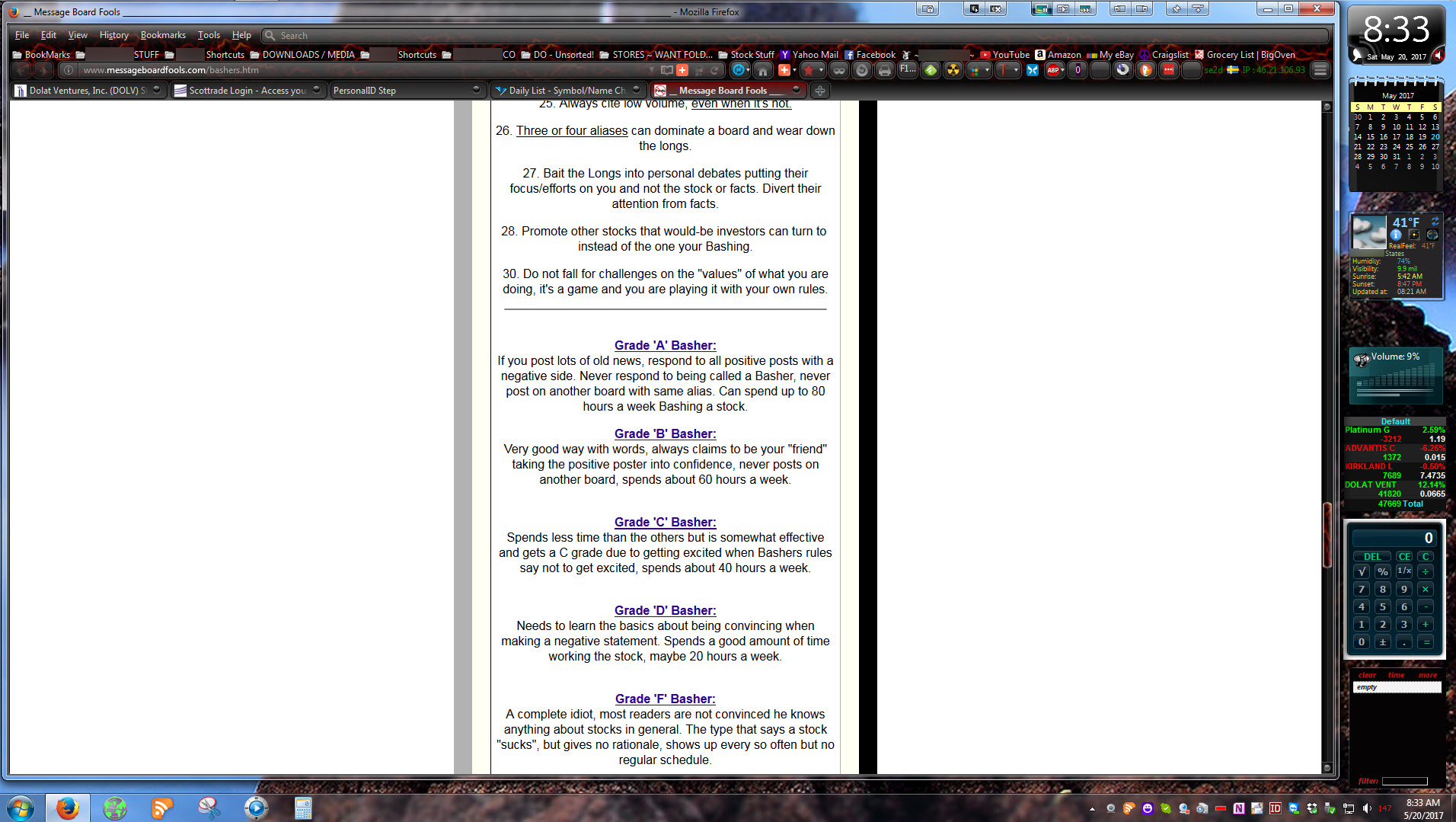Click the Home icon in the navigation toolbar

point(762,70)
